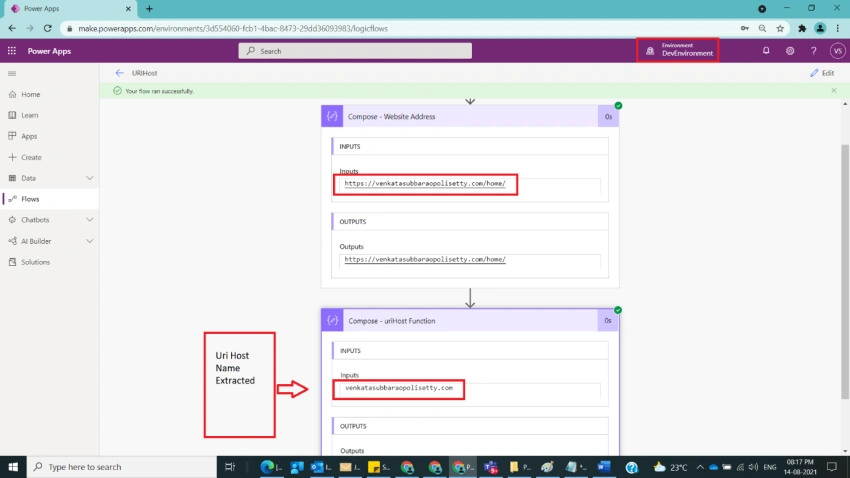850x478 pixels.
Task: Open the settings gear in header
Action: (x=790, y=51)
